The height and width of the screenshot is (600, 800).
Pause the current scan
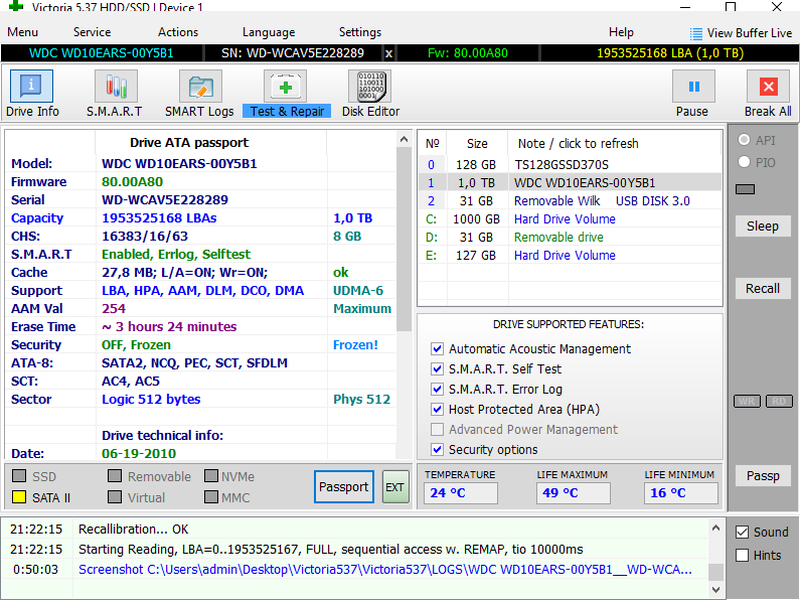(x=693, y=86)
